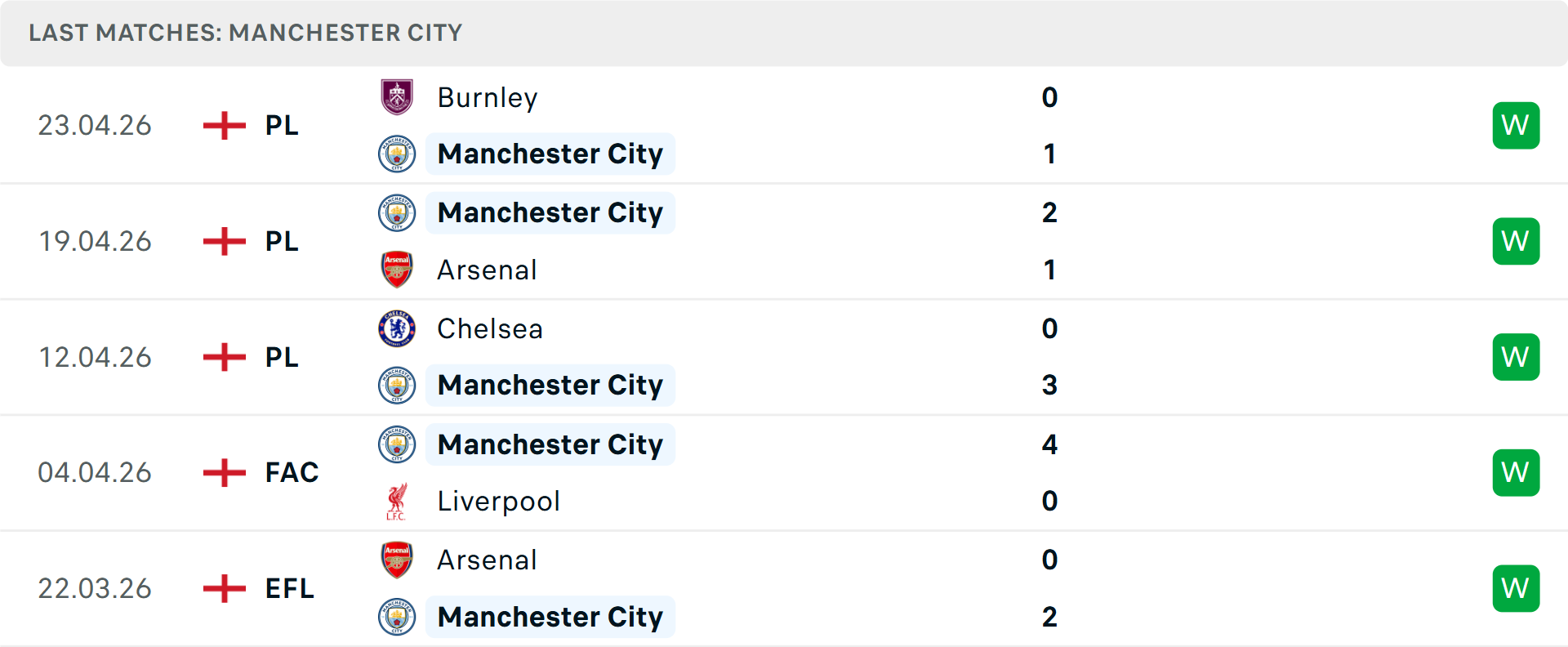Select the Liverpool club crest
1568x647 pixels.
click(x=397, y=501)
